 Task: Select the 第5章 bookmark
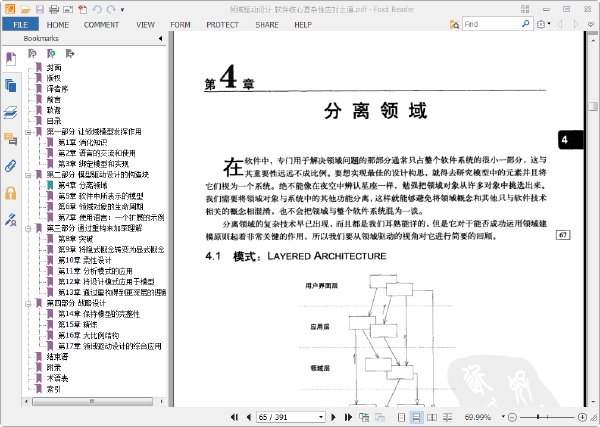tap(101, 196)
